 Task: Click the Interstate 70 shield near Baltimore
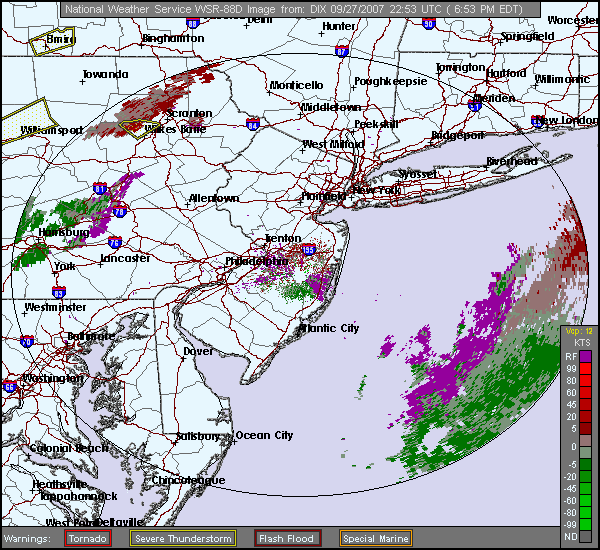pyautogui.click(x=27, y=341)
